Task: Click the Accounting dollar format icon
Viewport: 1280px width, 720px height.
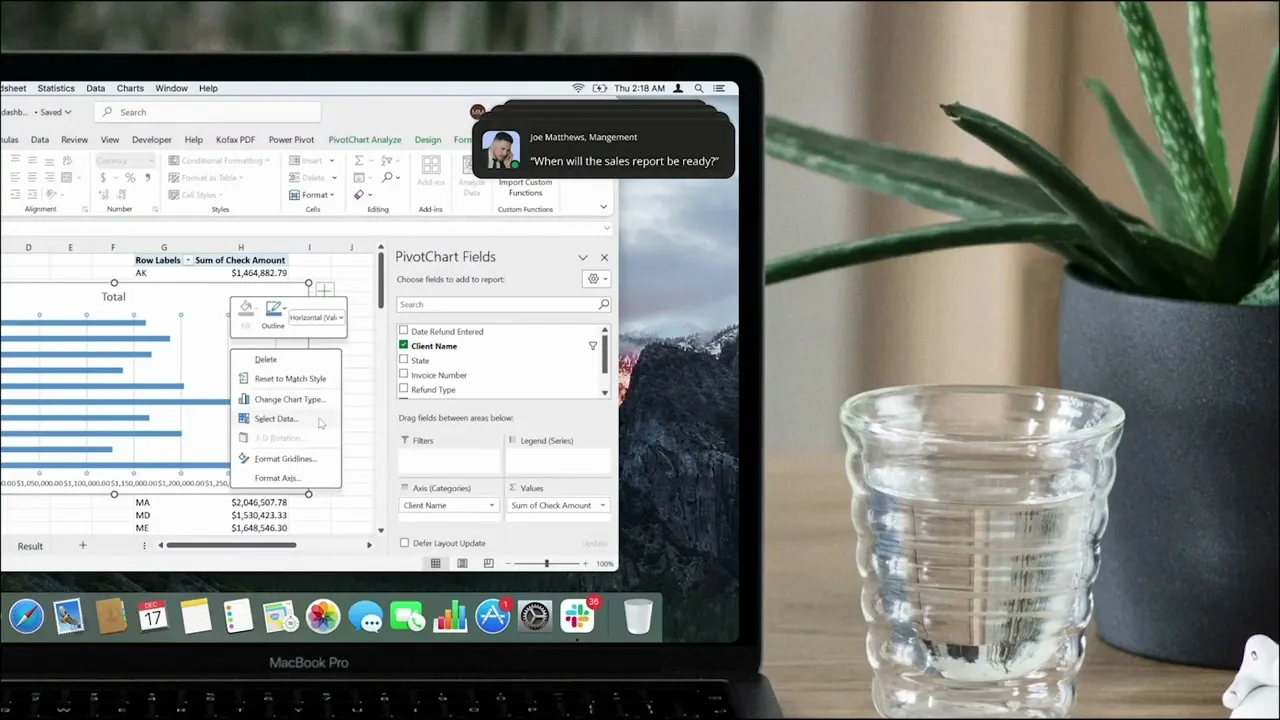Action: tap(103, 178)
